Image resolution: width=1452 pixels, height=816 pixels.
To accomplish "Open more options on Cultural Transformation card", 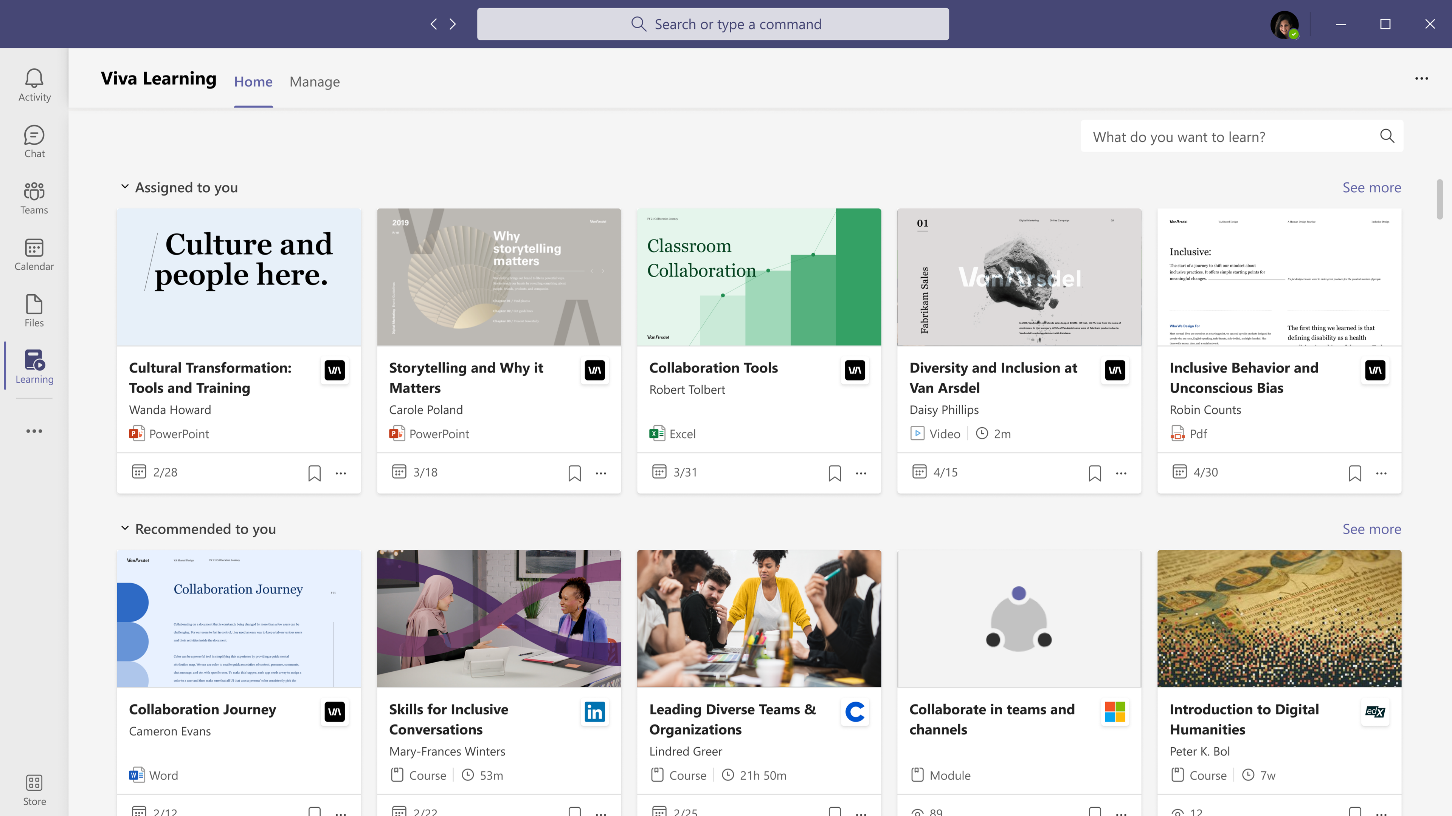I will point(341,473).
